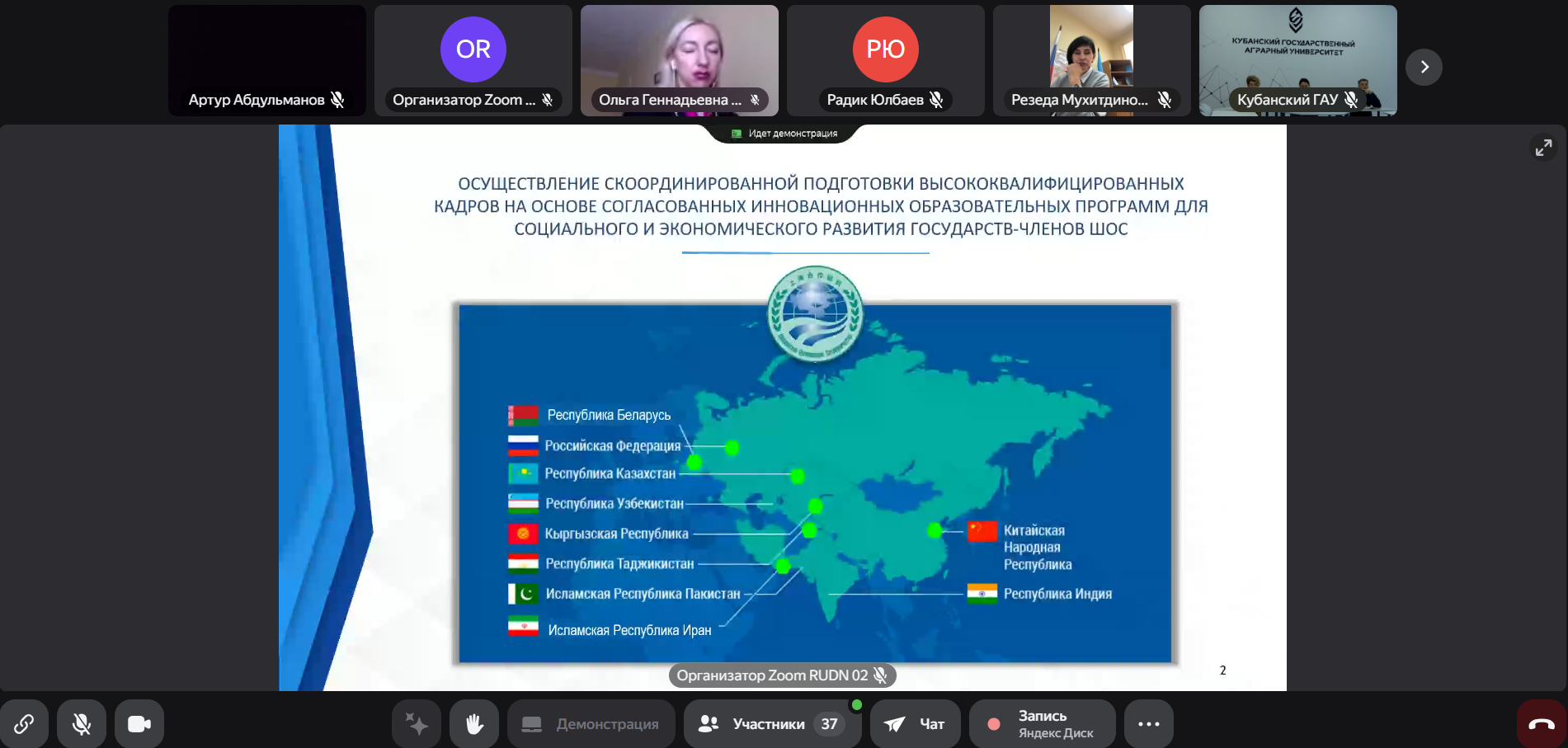The image size is (1568, 748).
Task: Toggle Запись recording to Яндекс Диск
Action: coord(1042,724)
